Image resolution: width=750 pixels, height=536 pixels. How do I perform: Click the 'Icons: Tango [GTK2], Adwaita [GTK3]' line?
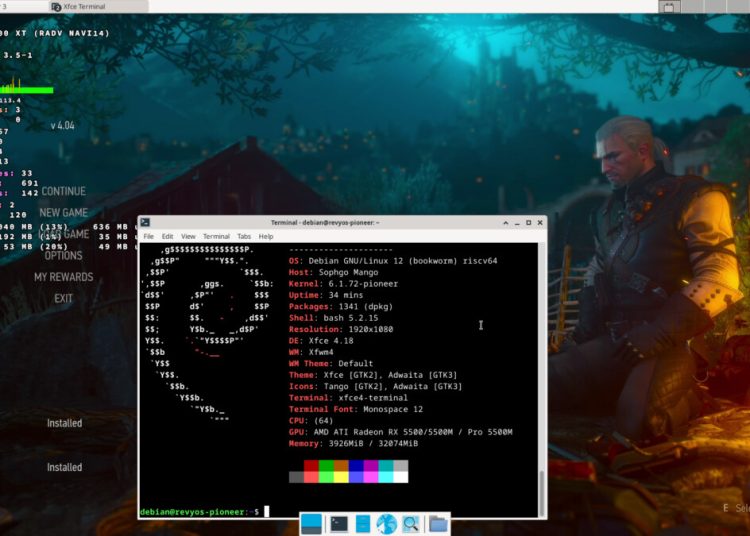click(x=375, y=387)
